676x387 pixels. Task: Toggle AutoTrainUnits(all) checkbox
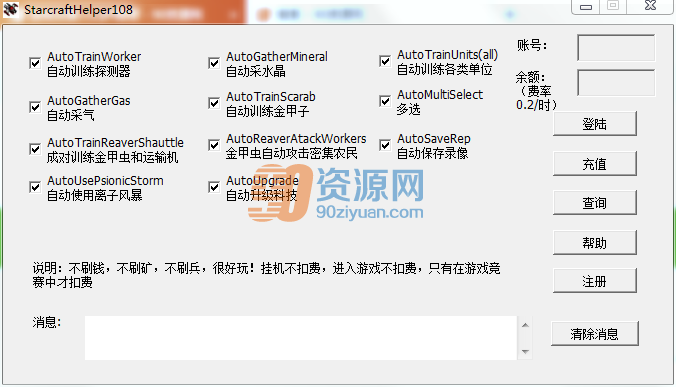point(385,61)
